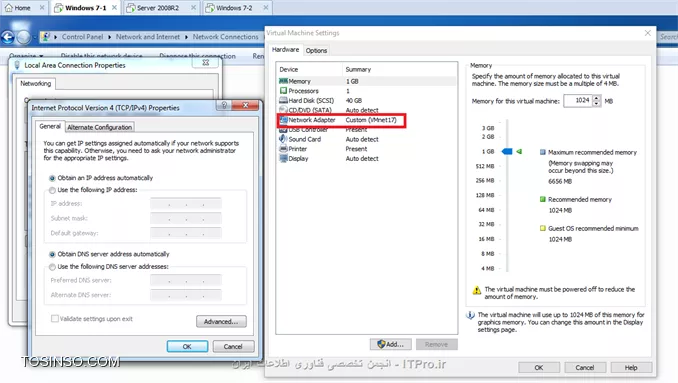Click Network and Internet in the breadcrumb
Image resolution: width=678 pixels, height=383 pixels.
coord(147,37)
